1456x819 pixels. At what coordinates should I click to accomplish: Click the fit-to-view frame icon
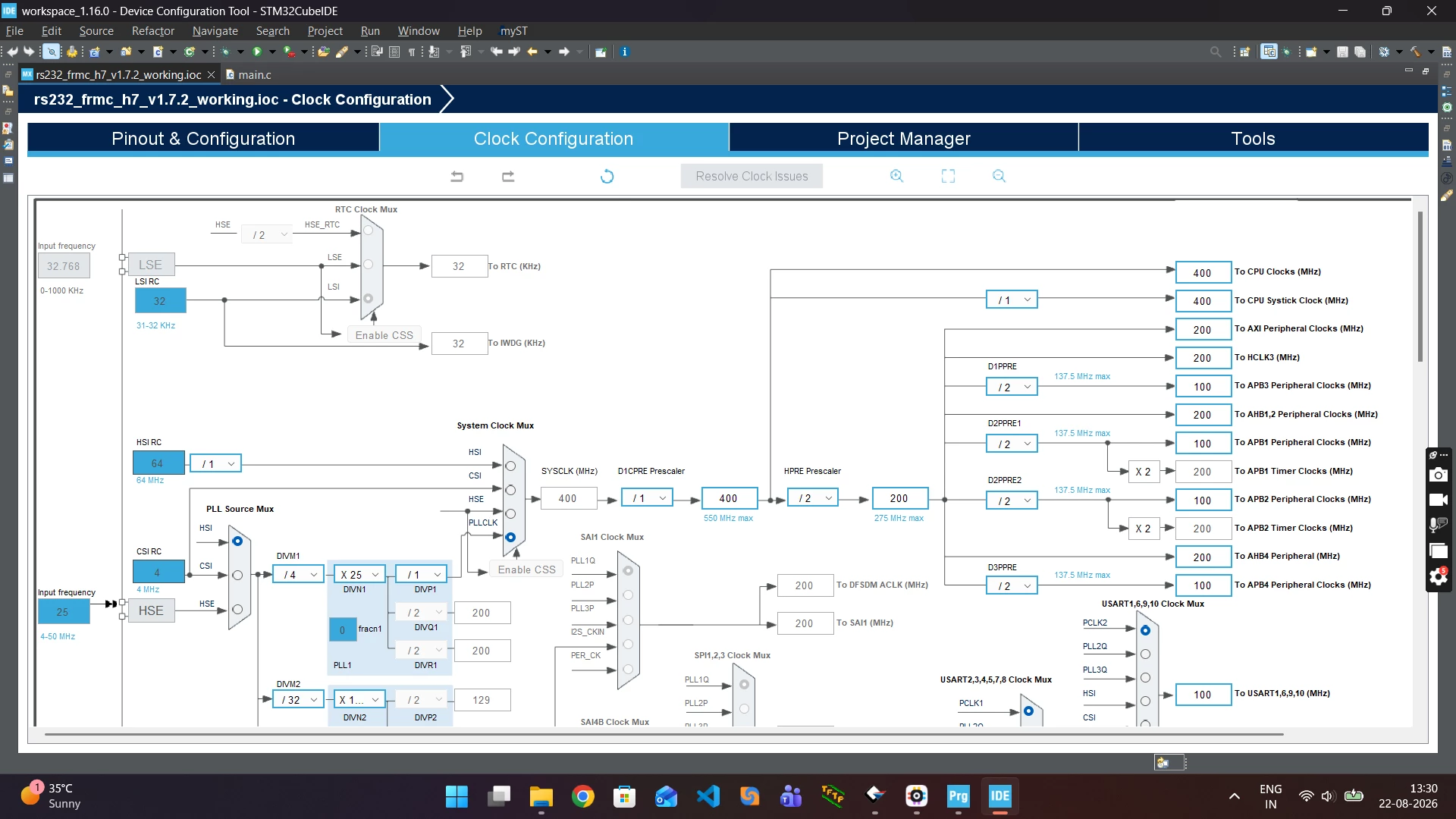pos(948,176)
